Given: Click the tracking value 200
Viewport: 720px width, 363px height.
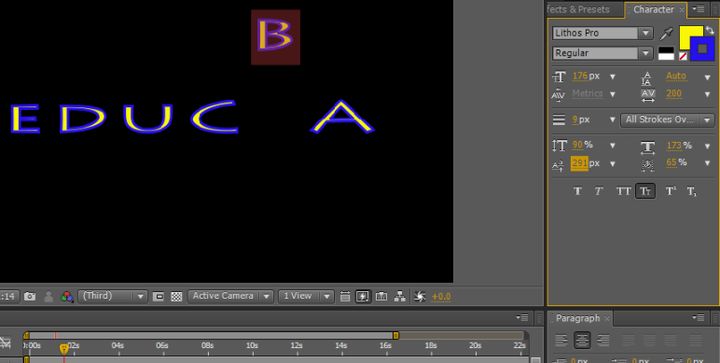Looking at the screenshot, I should click(x=674, y=94).
